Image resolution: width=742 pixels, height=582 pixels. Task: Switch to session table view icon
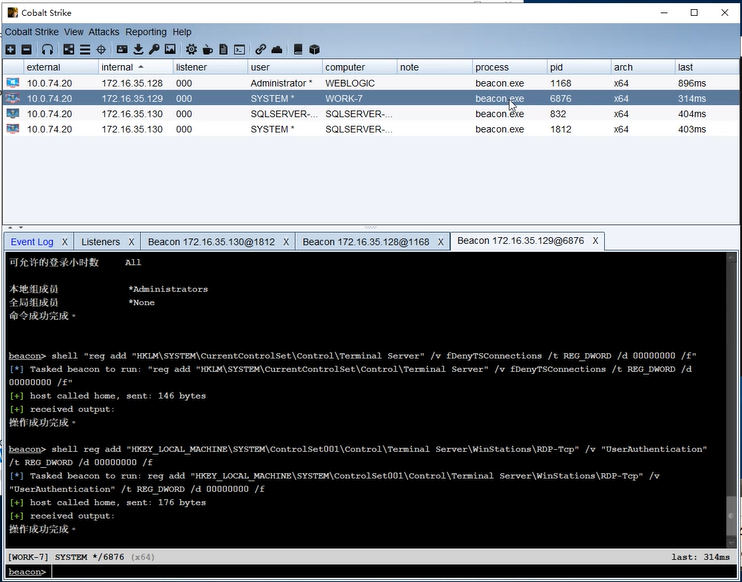85,49
